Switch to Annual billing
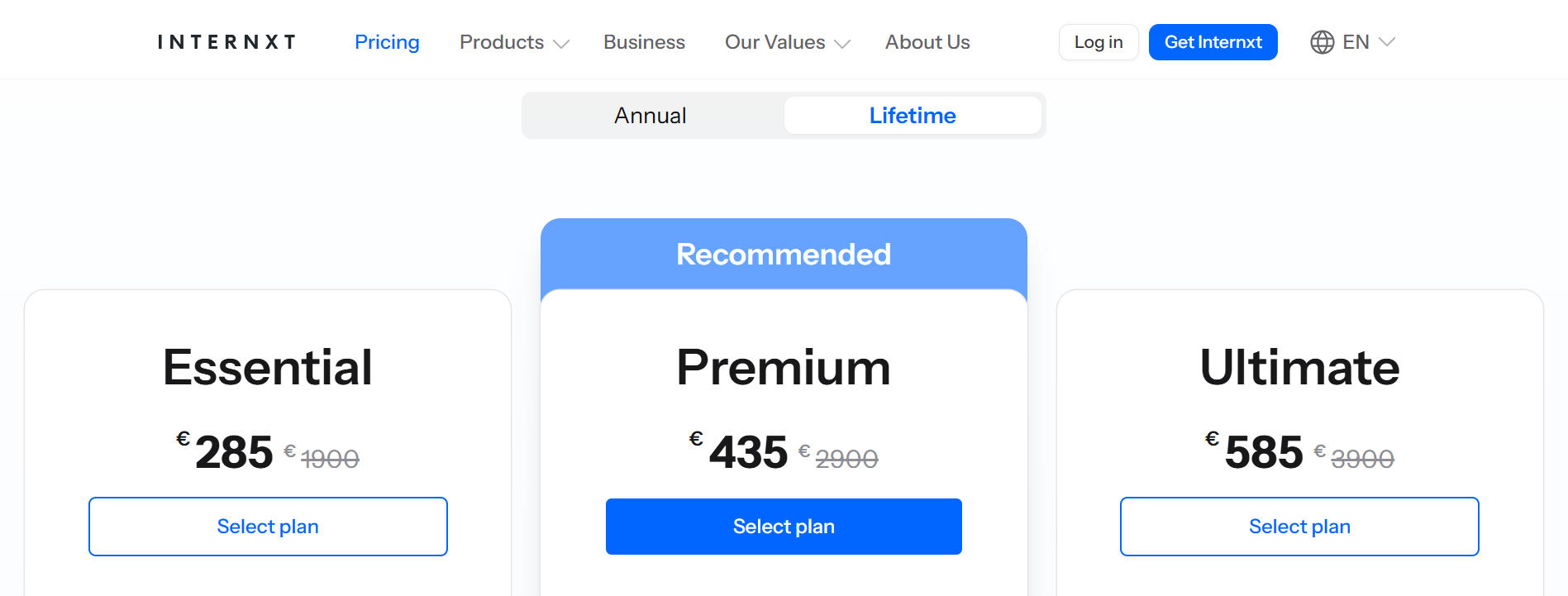Screen dimensions: 1568x596 (x=650, y=115)
